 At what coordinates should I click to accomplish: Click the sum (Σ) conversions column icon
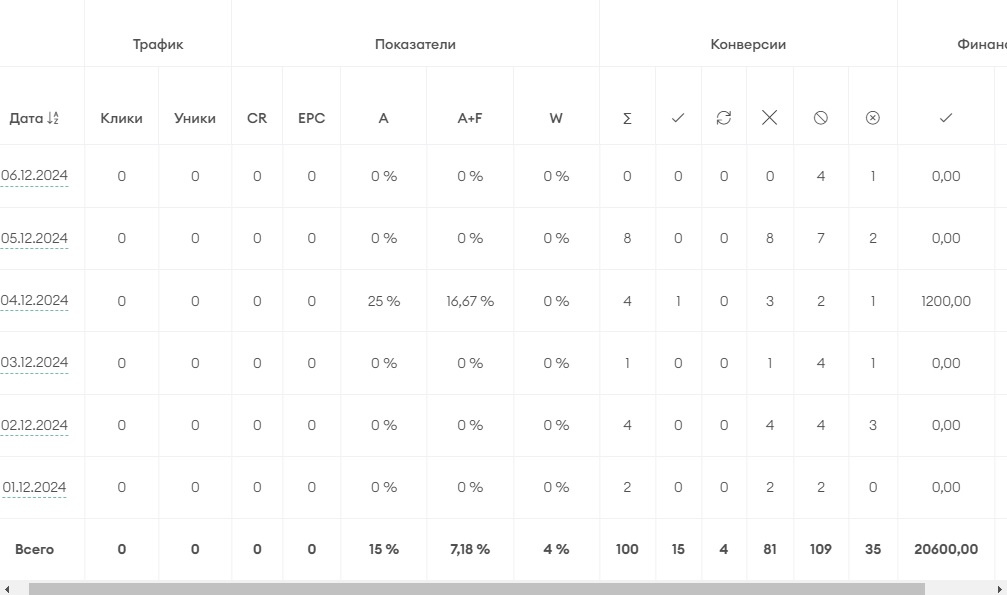[x=627, y=118]
